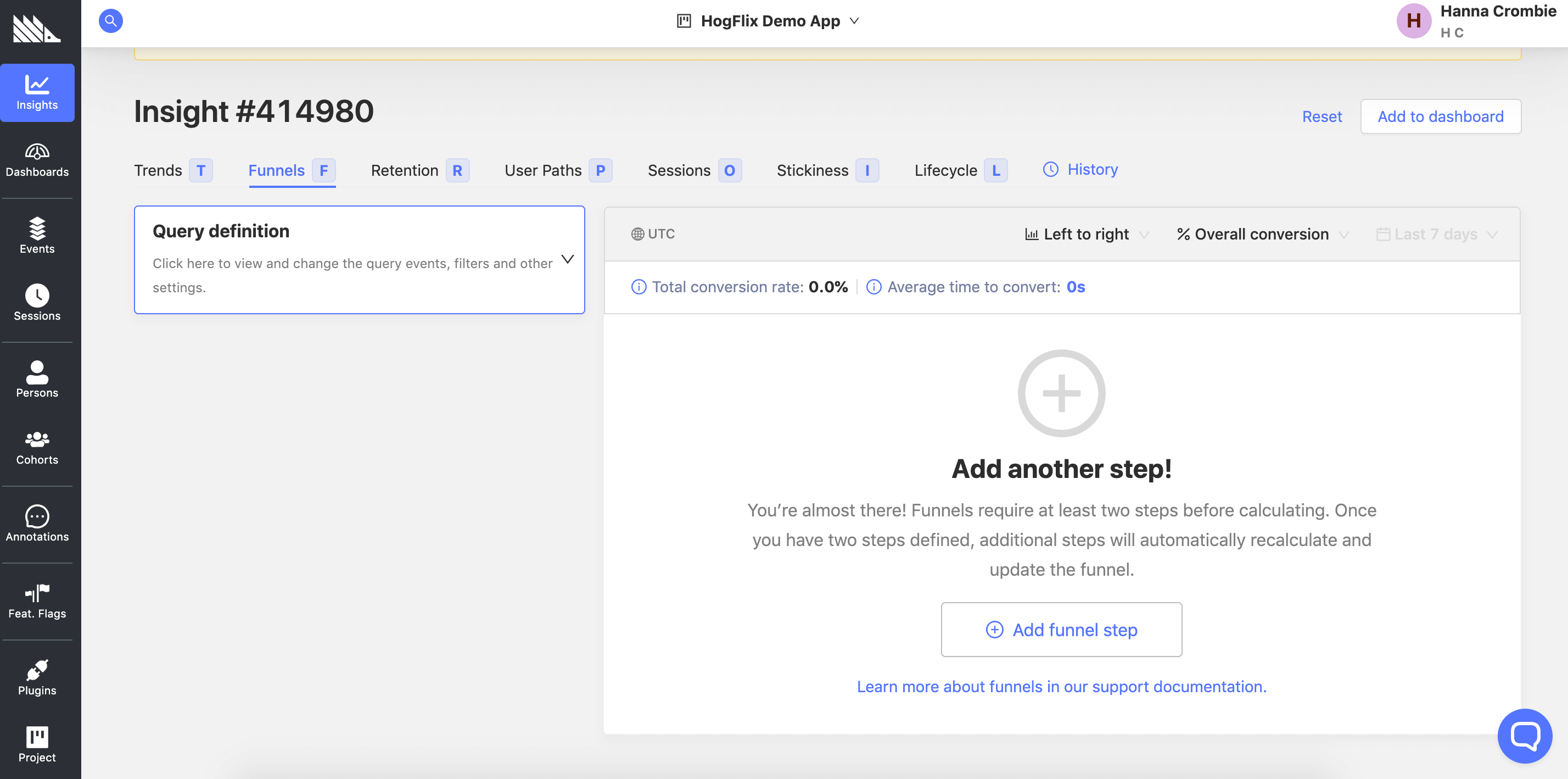Open Overall conversion dropdown
This screenshot has width=1568, height=779.
click(1262, 235)
